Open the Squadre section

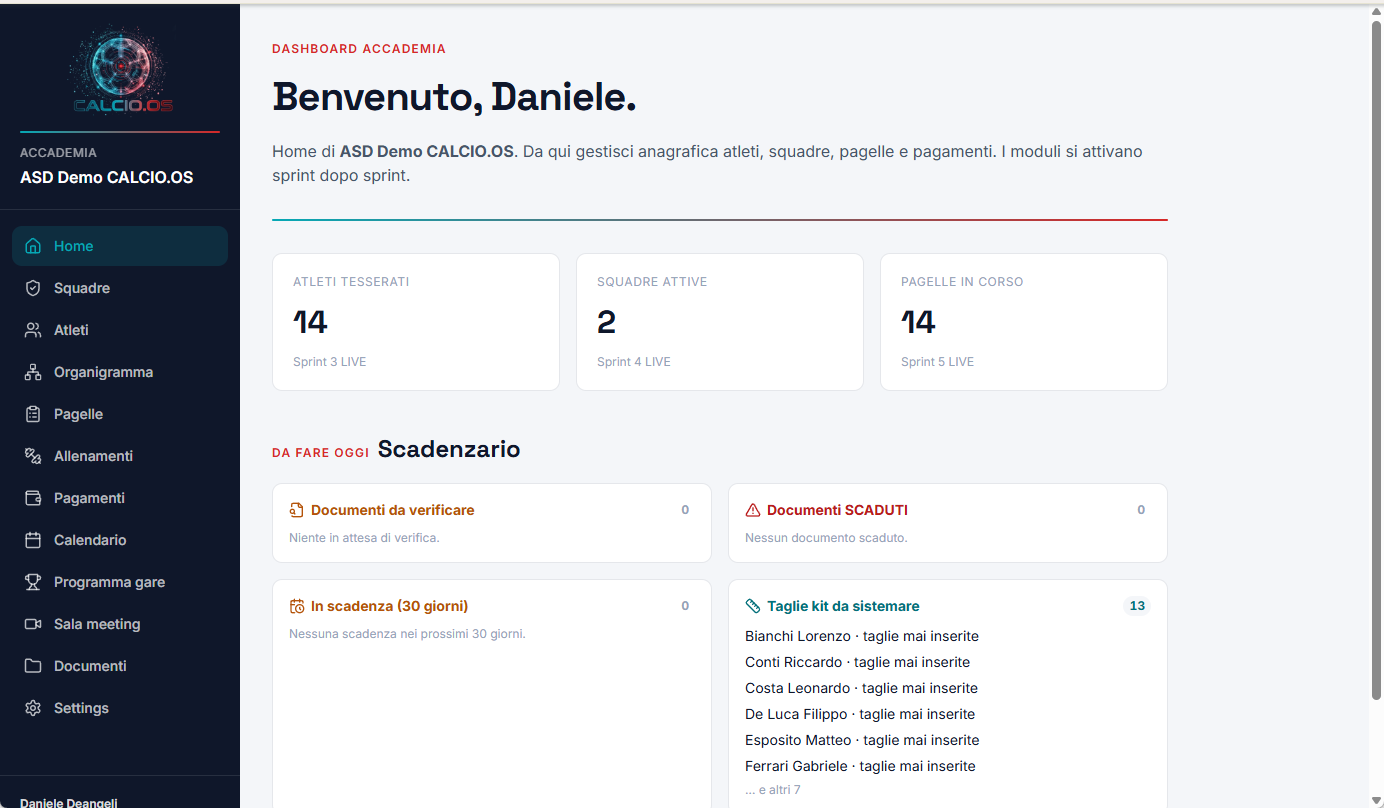(x=120, y=288)
